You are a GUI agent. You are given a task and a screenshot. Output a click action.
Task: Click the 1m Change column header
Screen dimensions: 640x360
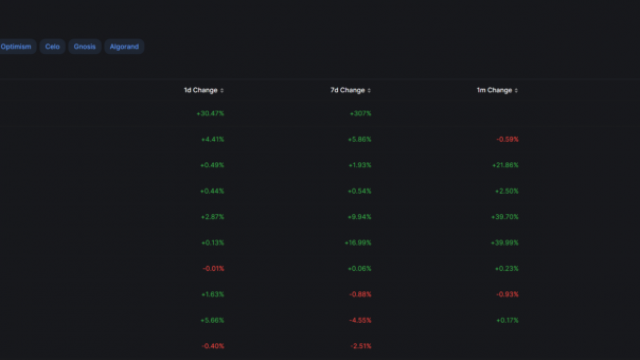(x=494, y=90)
